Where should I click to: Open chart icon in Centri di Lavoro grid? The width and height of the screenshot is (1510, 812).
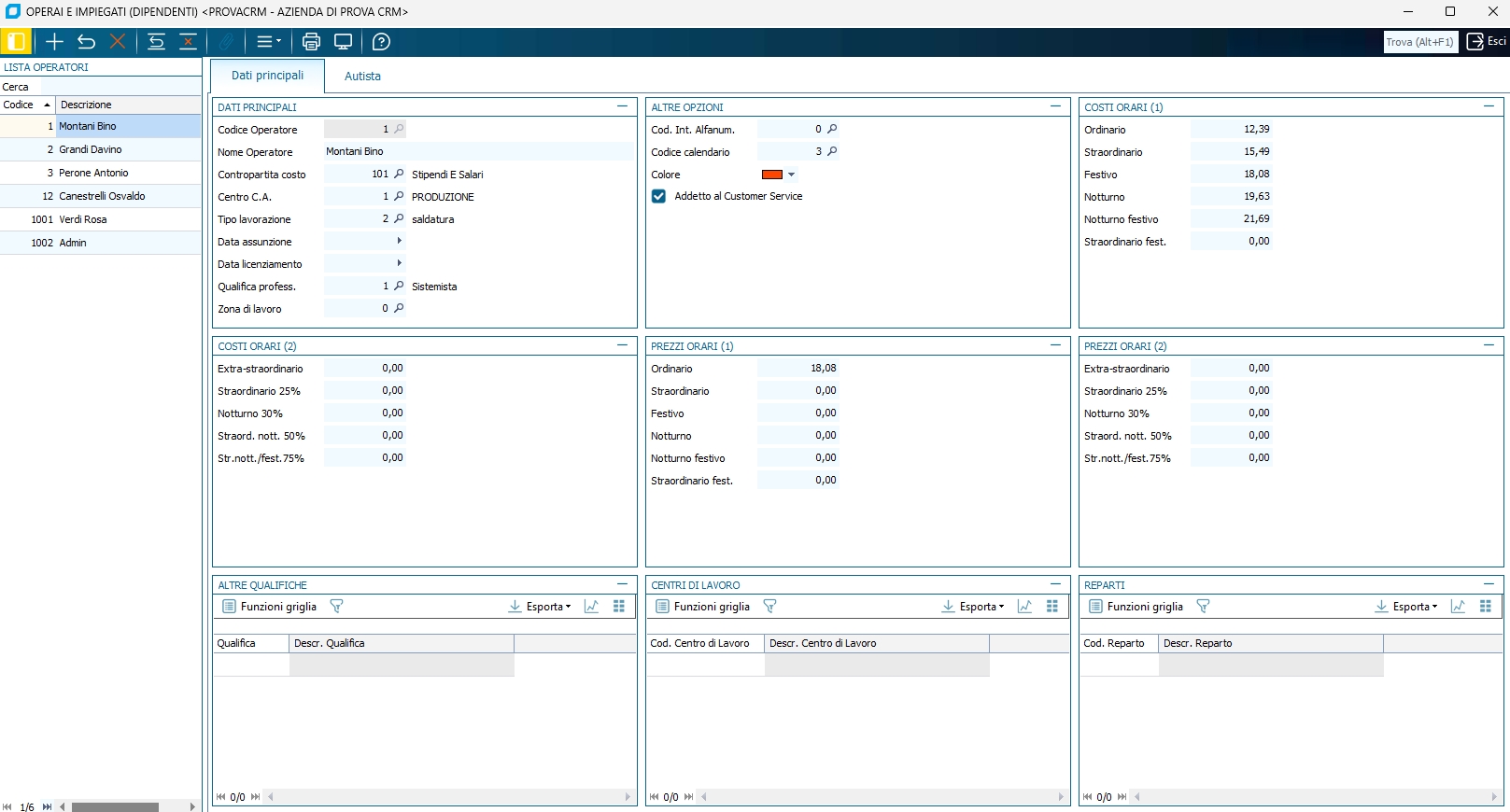pyautogui.click(x=1024, y=607)
